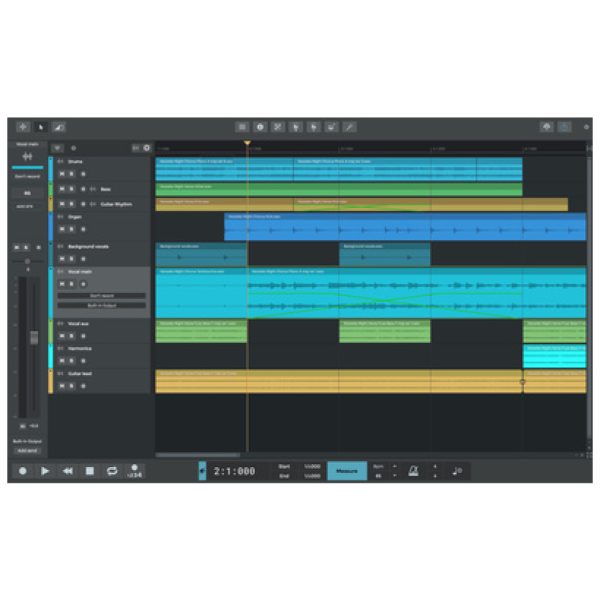Mute the Bass track

coord(62,189)
